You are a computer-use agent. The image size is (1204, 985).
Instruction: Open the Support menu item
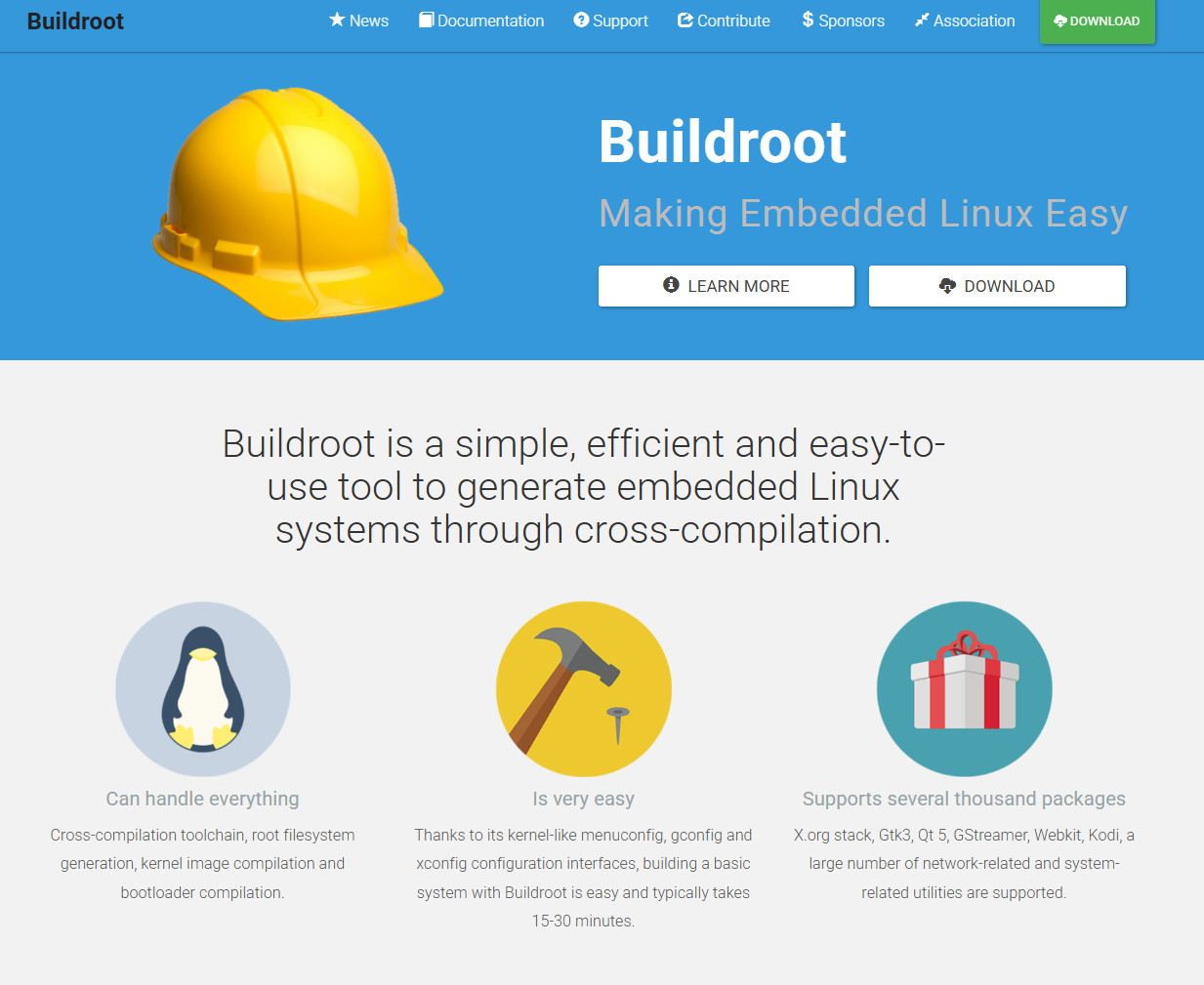[610, 21]
